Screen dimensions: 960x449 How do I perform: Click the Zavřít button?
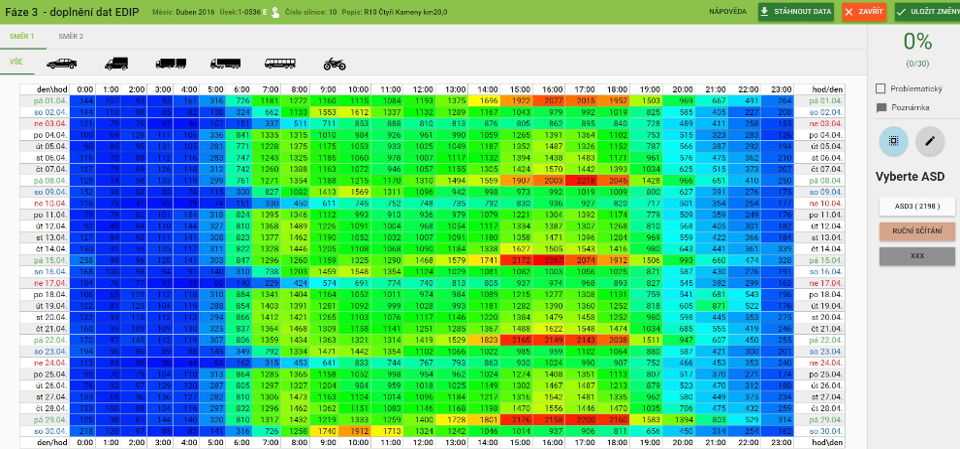point(864,11)
